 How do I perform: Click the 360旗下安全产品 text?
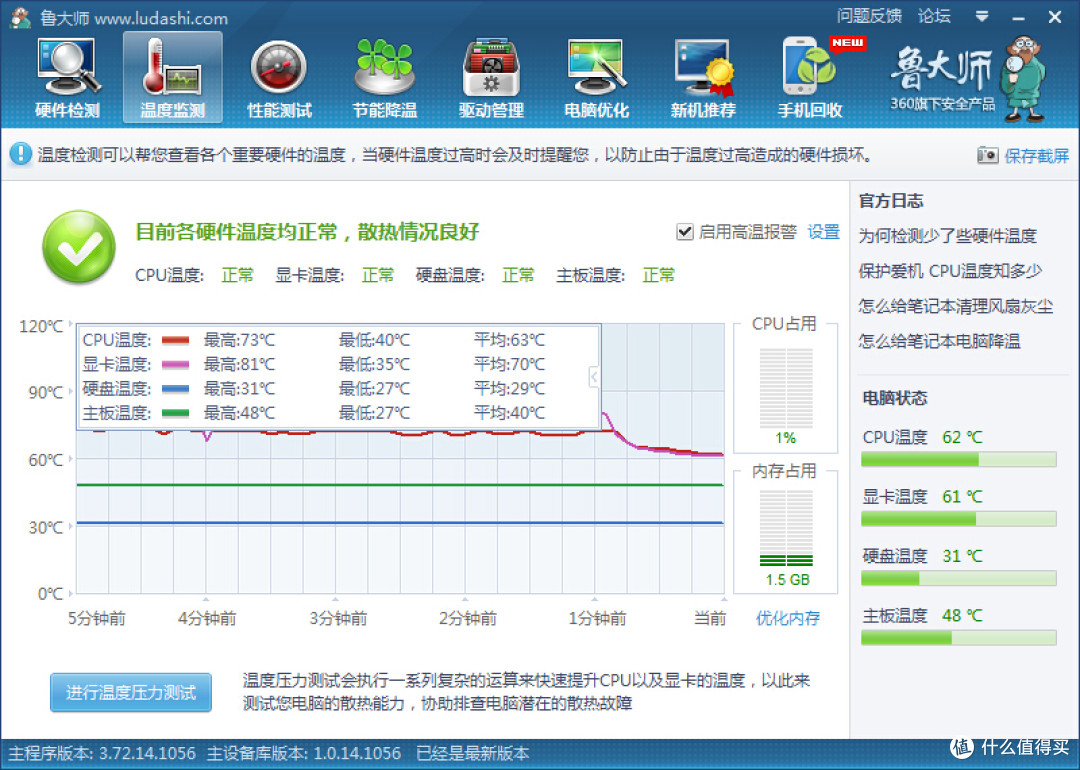(942, 104)
